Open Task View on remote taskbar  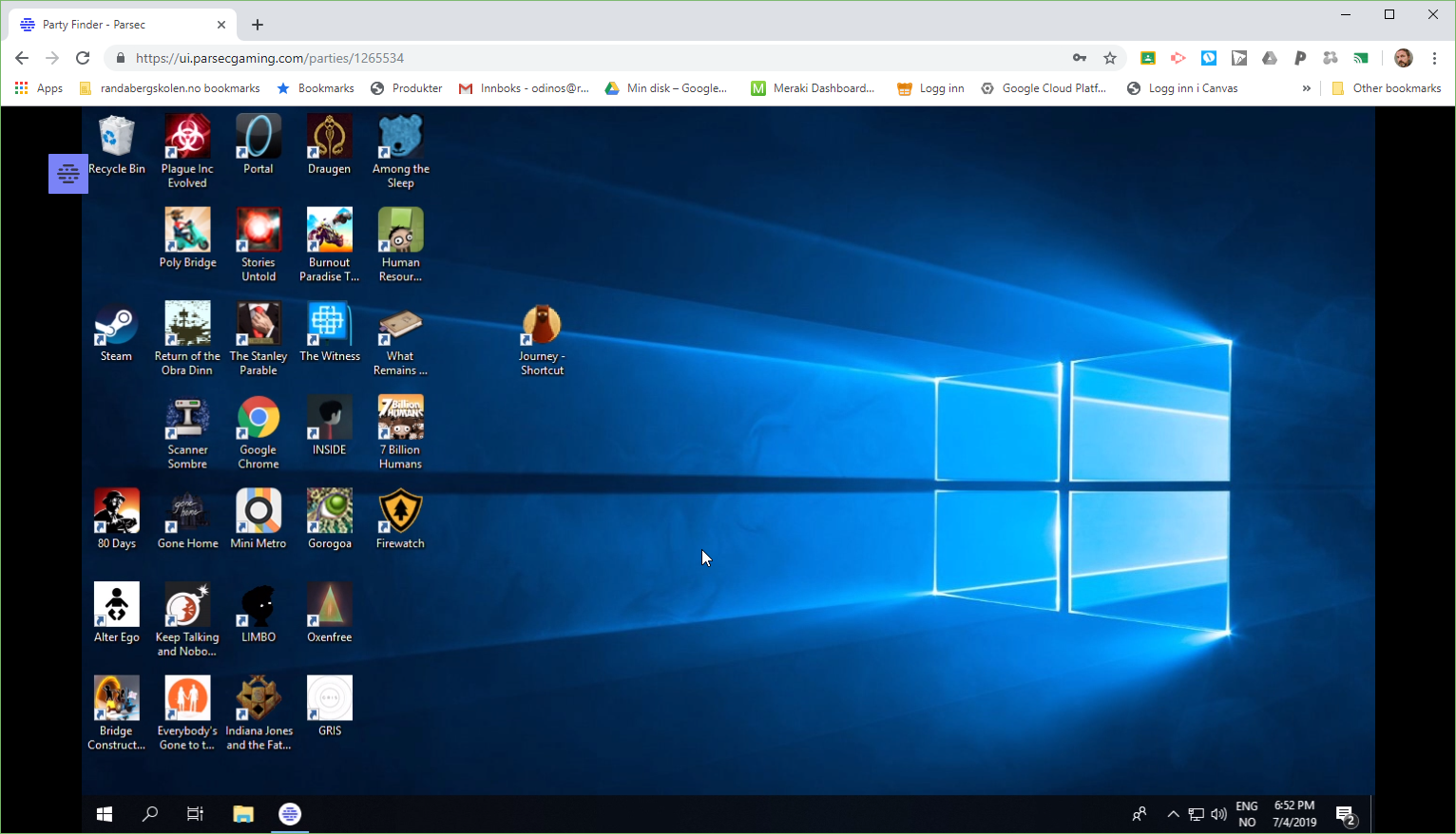click(195, 814)
